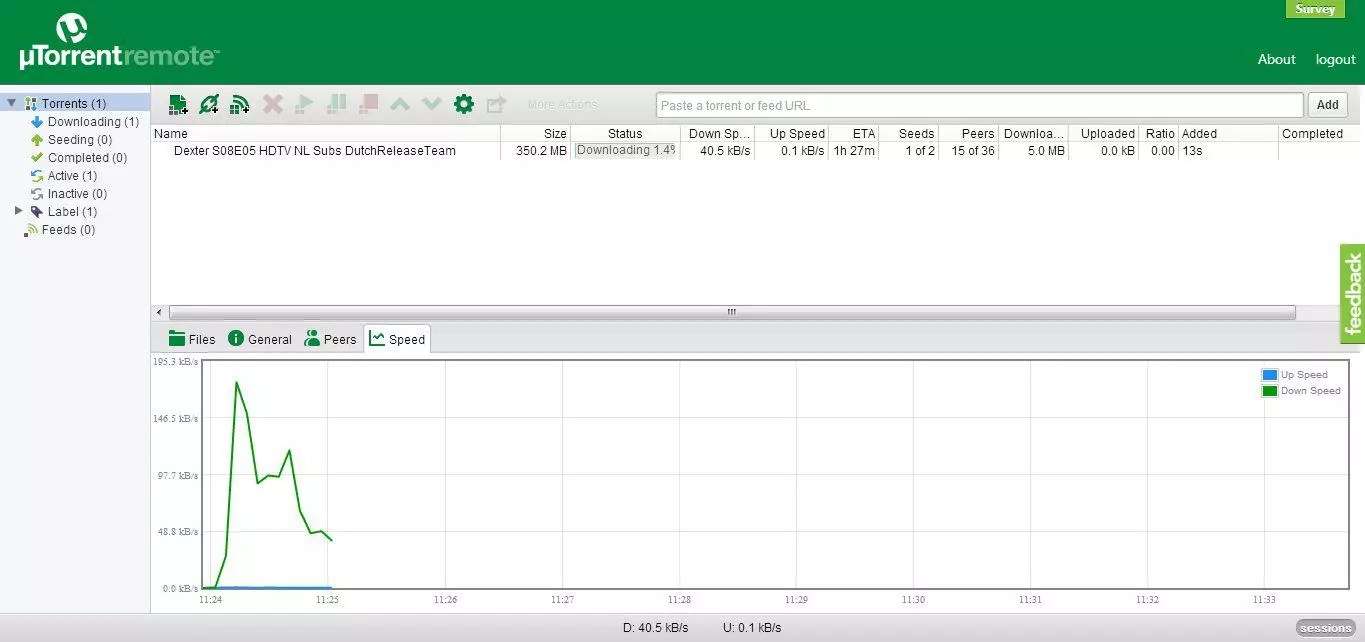Click the sessions button

[1326, 628]
